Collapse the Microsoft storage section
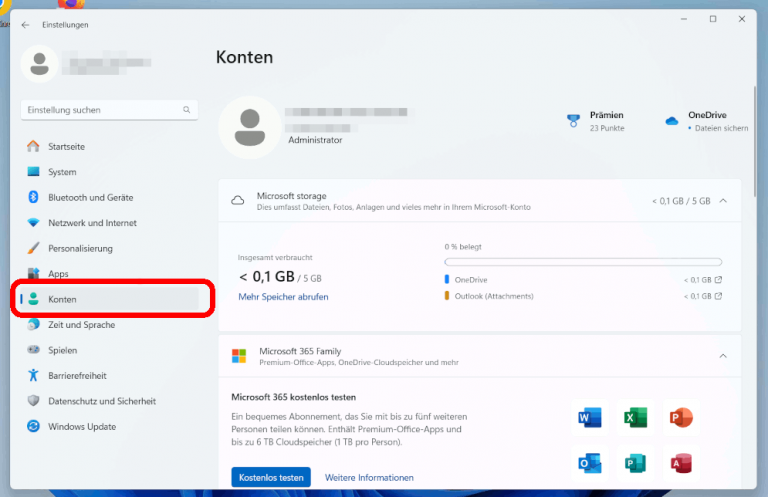This screenshot has height=497, width=768. [x=723, y=201]
